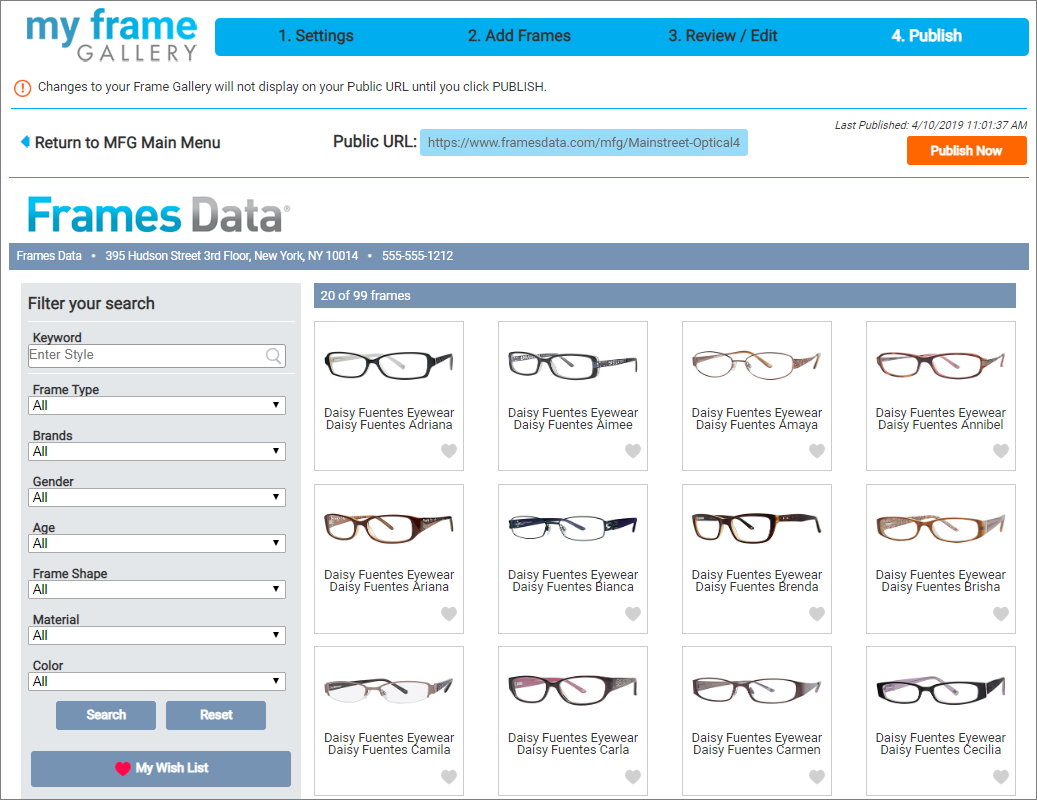This screenshot has width=1037, height=800.
Task: Click the Frames Data logo
Action: pos(158,215)
